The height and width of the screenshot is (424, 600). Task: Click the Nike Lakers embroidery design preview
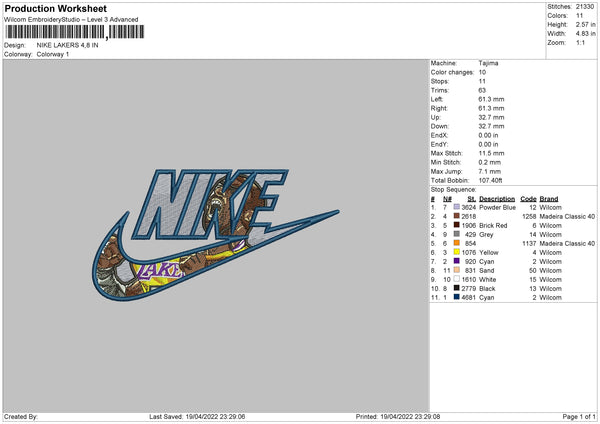(215, 235)
